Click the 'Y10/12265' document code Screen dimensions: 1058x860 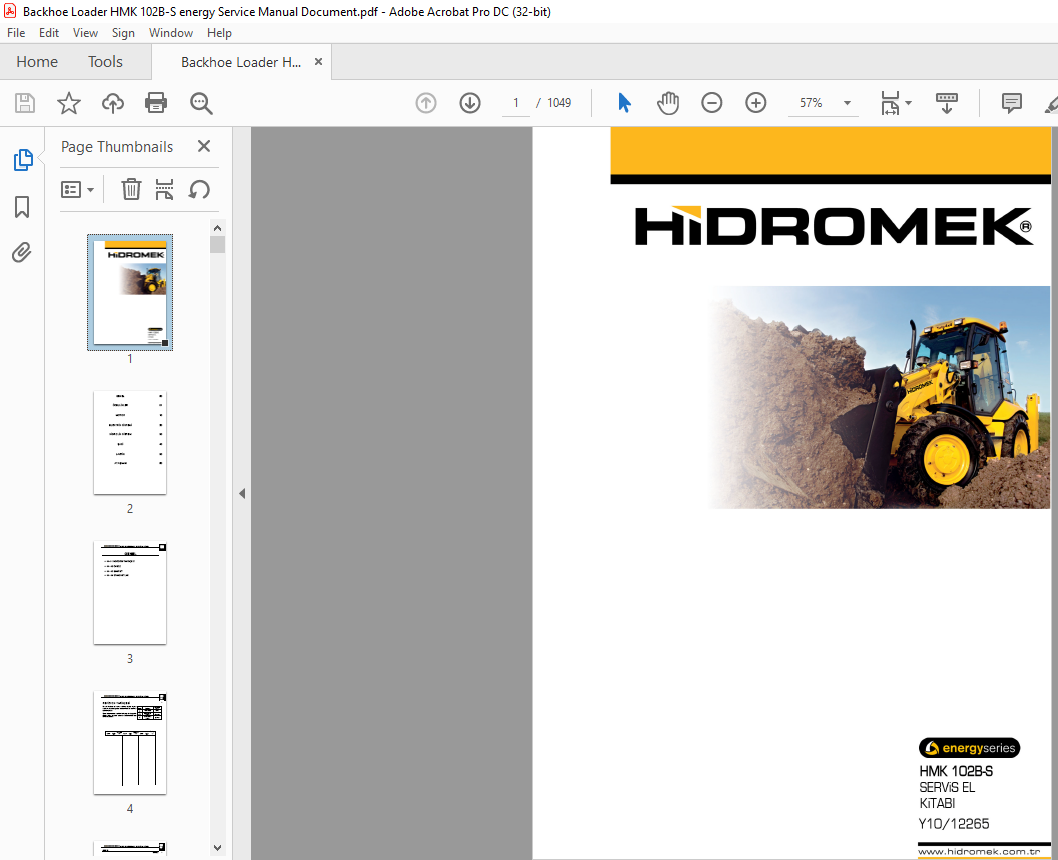pos(954,824)
